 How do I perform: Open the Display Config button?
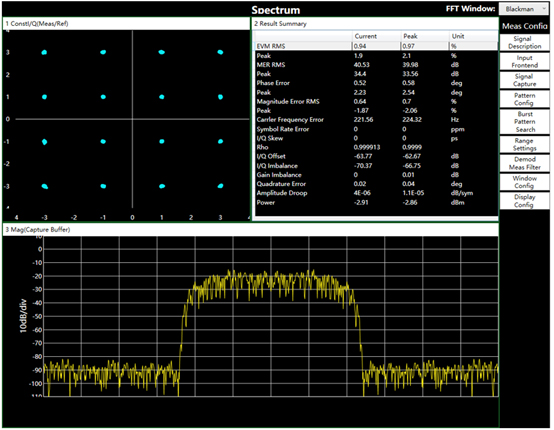[524, 201]
